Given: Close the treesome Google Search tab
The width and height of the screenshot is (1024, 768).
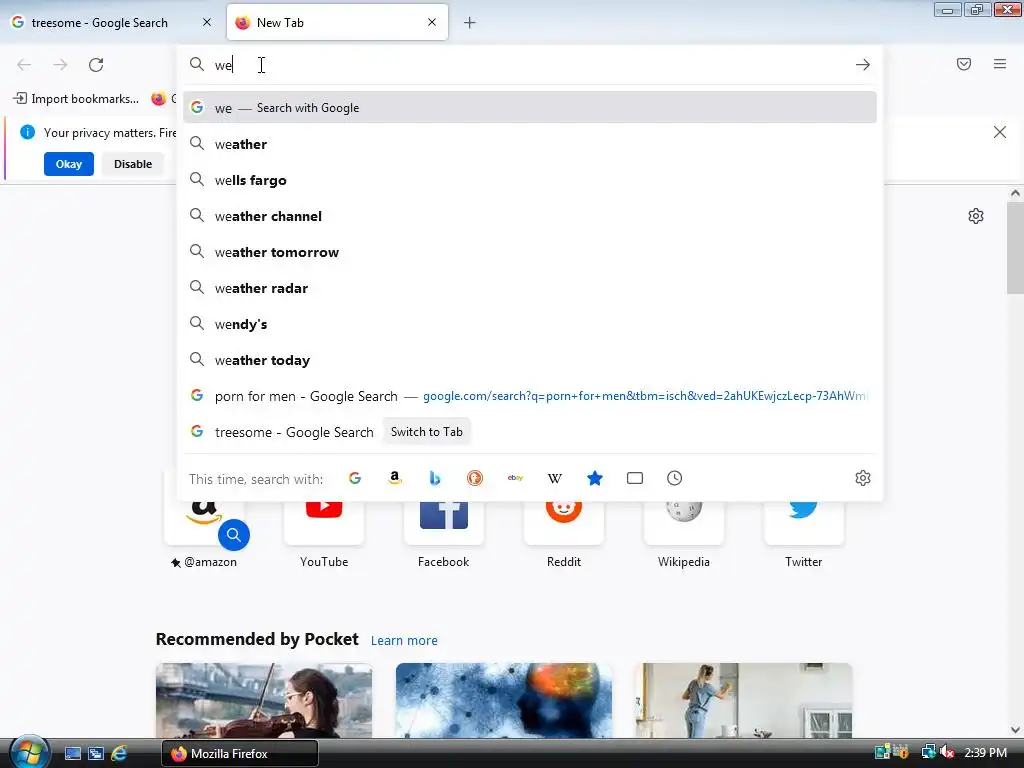Looking at the screenshot, I should coord(207,22).
